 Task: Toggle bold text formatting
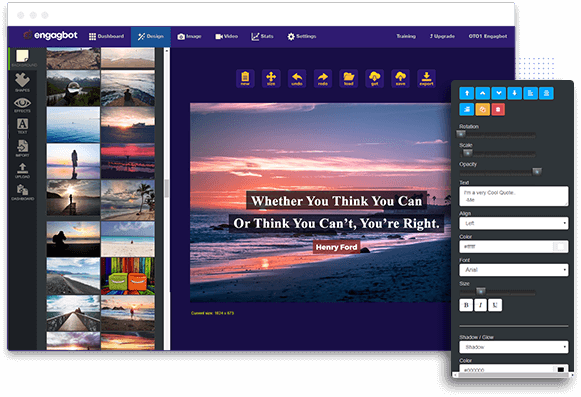[466, 305]
